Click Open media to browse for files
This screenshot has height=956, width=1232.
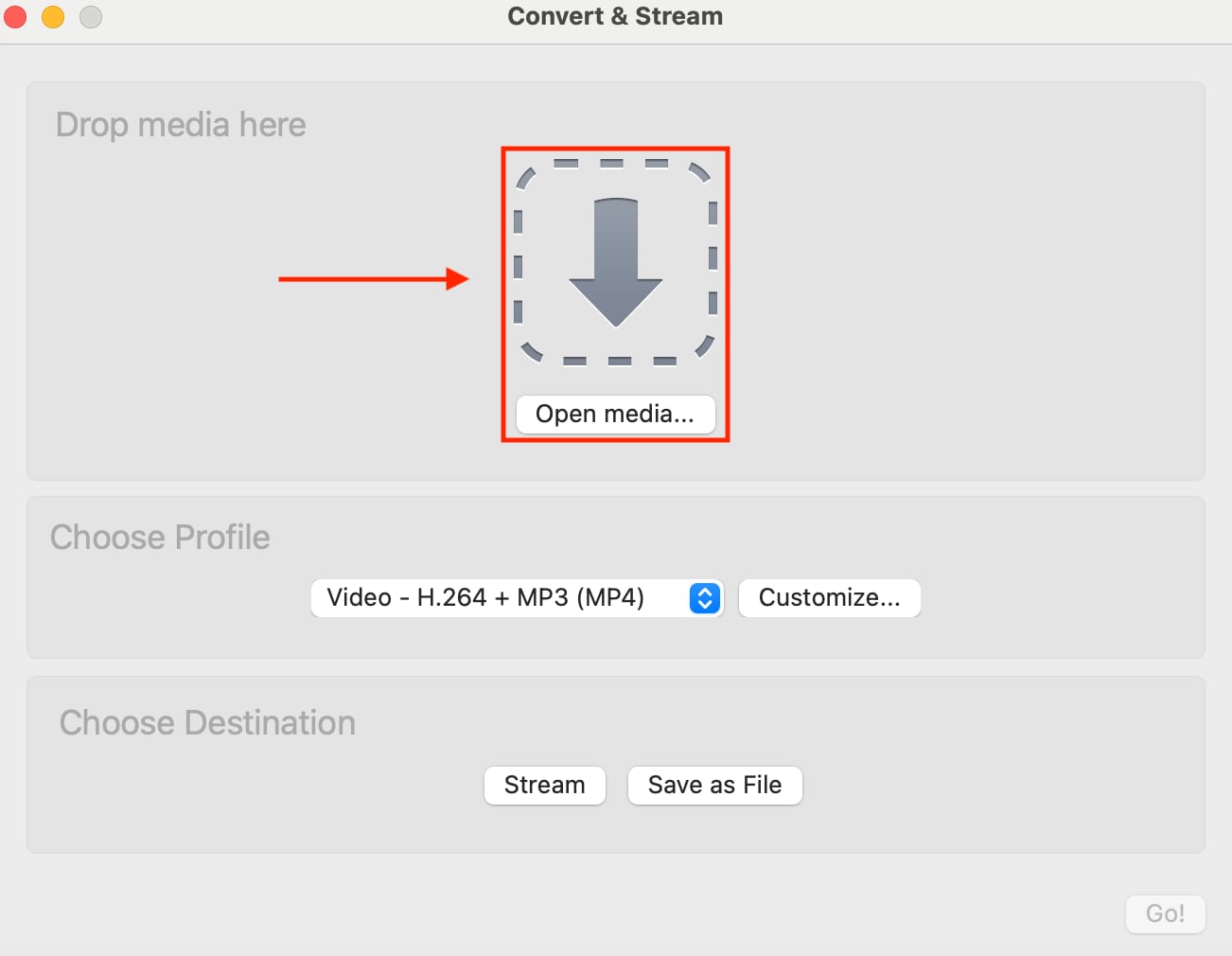click(x=615, y=414)
